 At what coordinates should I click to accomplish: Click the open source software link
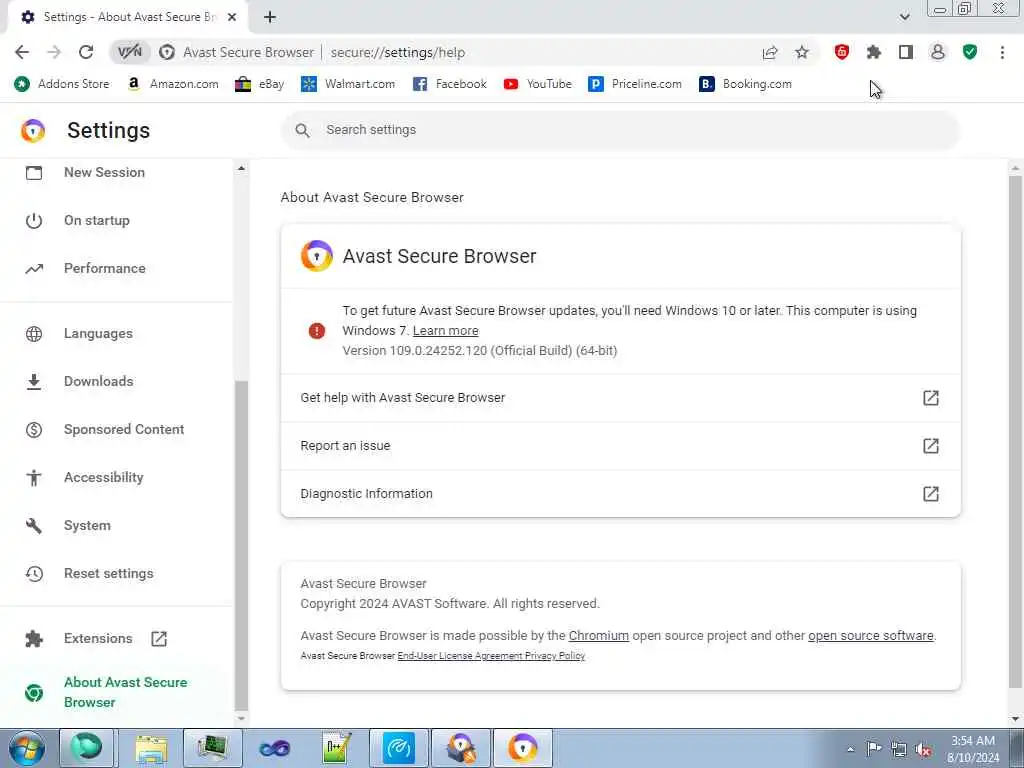tap(871, 636)
